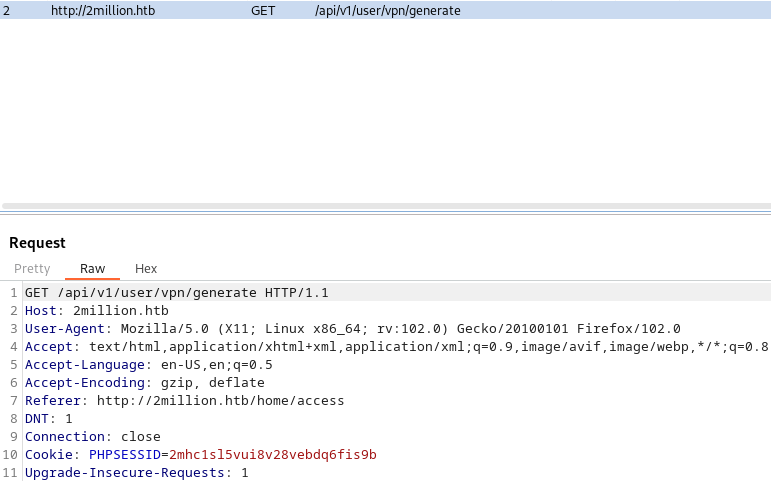Click the PHPSESSID cookie value
This screenshot has height=481, width=771.
[x=273, y=454]
